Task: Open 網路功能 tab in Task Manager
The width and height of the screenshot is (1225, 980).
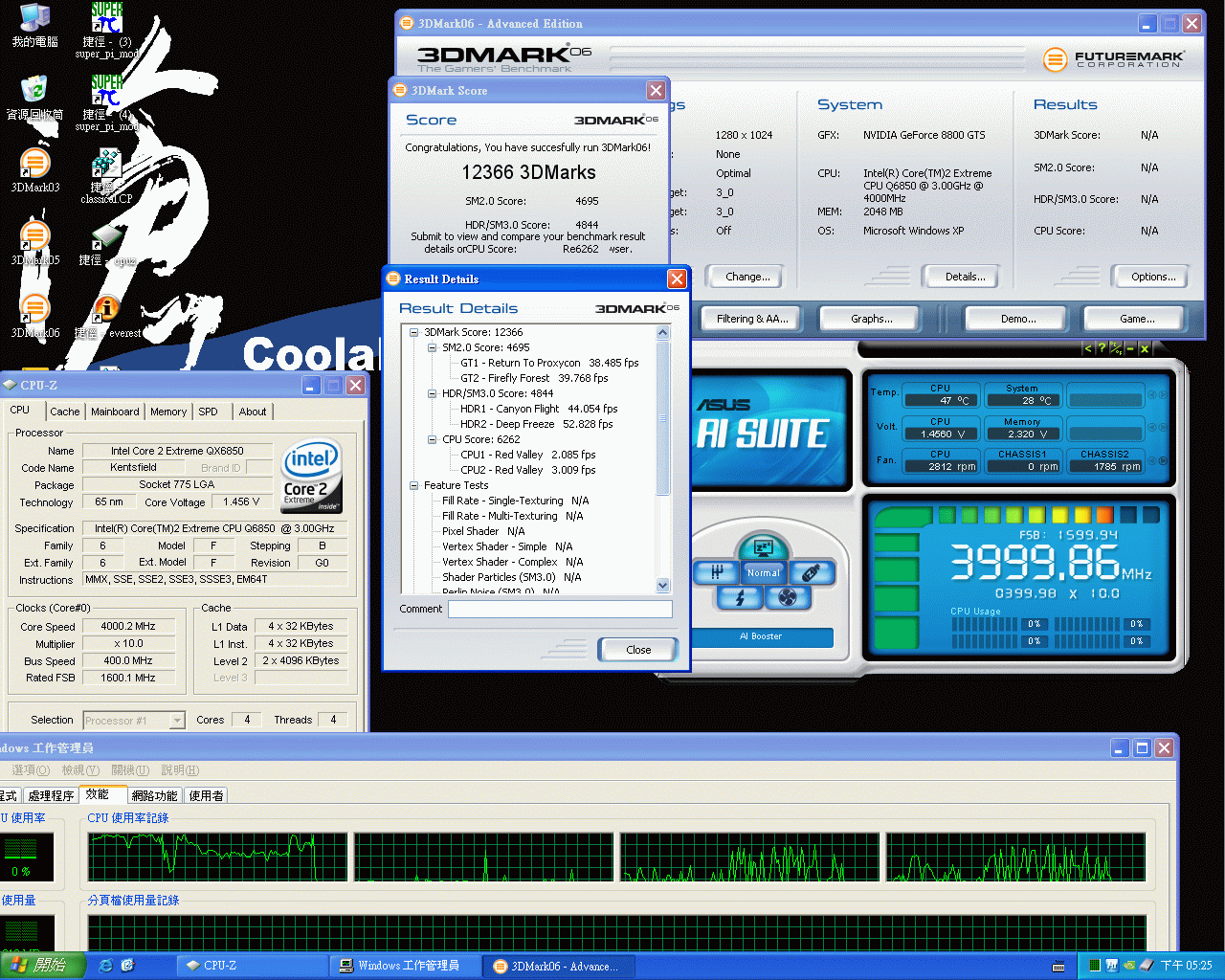Action: (154, 795)
